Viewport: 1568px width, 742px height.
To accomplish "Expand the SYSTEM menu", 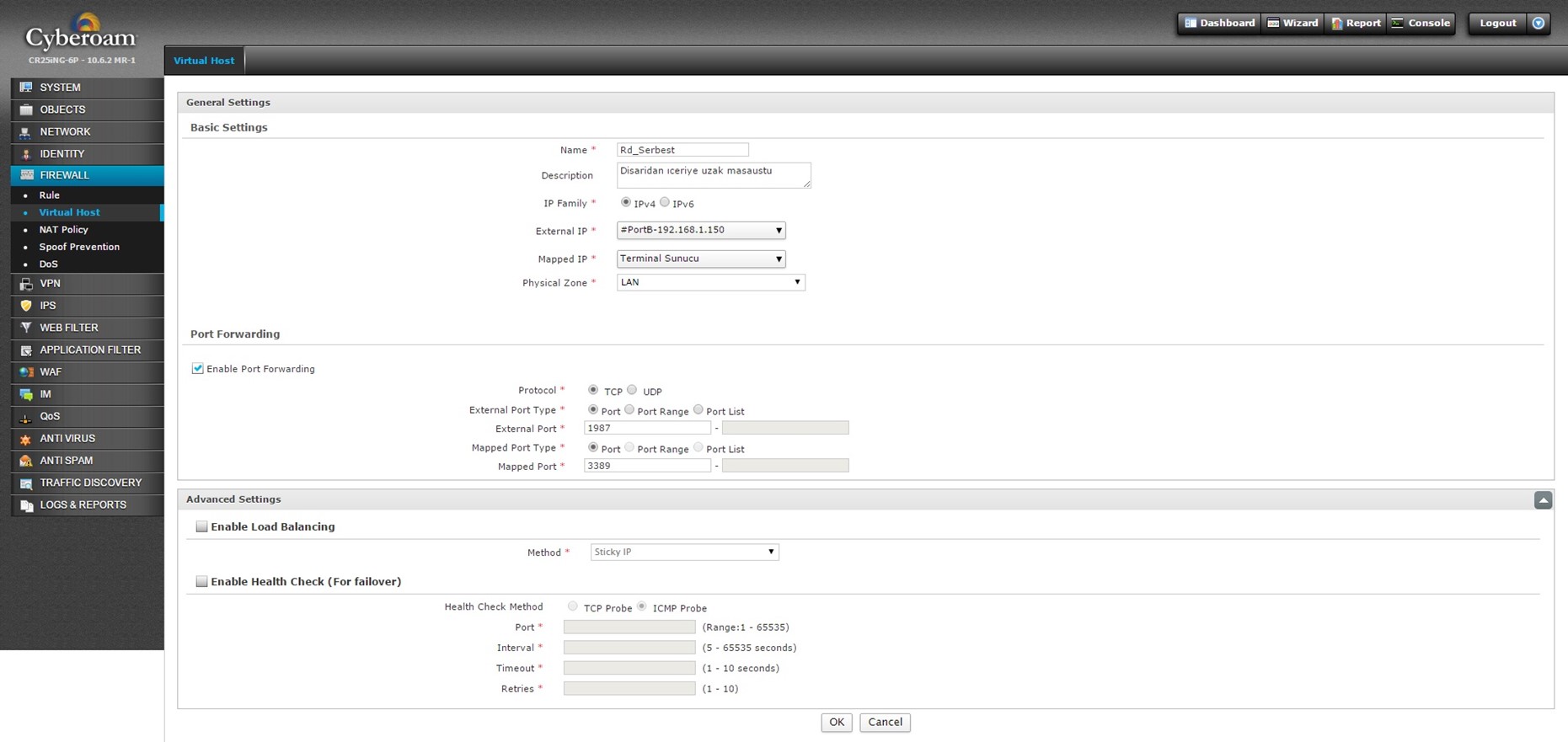I will (88, 88).
